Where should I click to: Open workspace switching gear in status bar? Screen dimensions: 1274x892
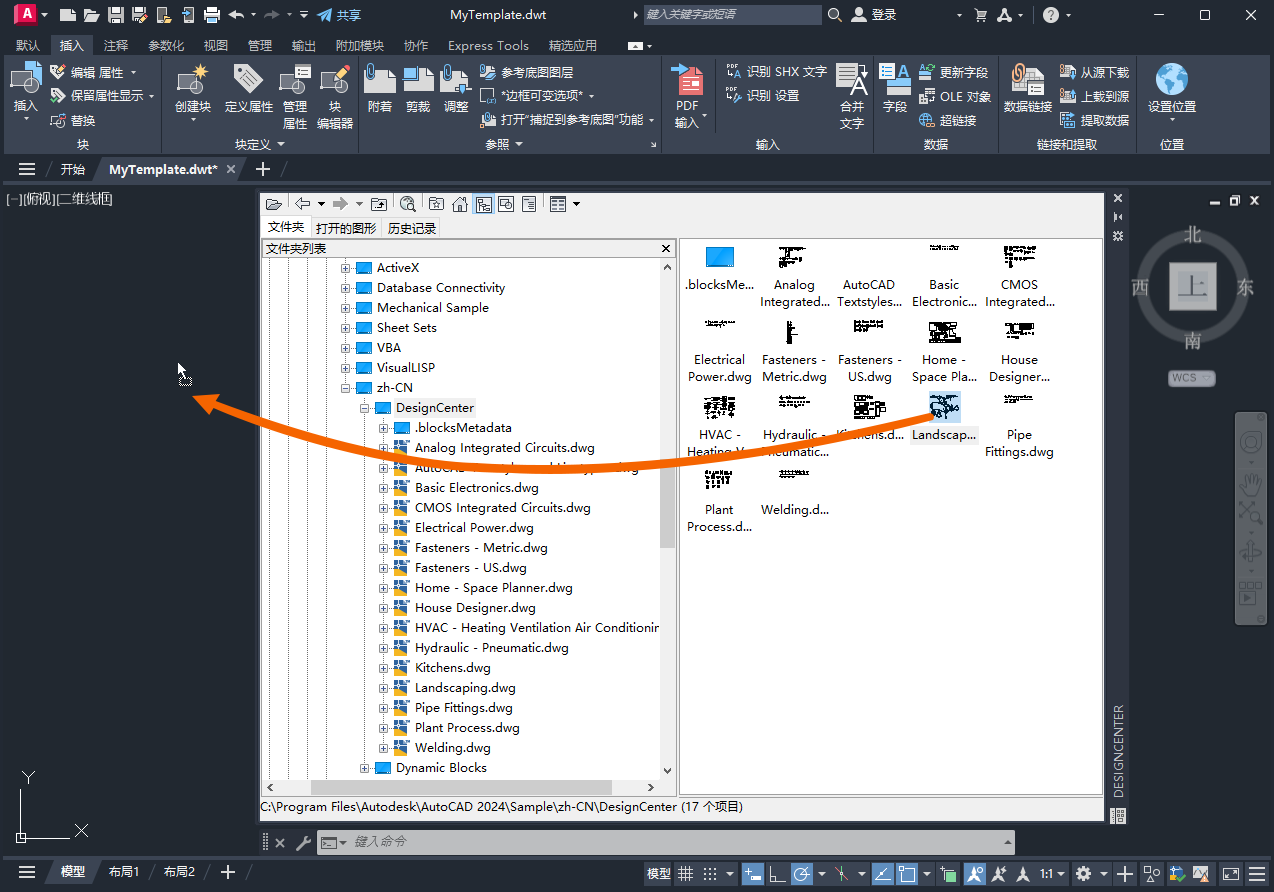1083,873
